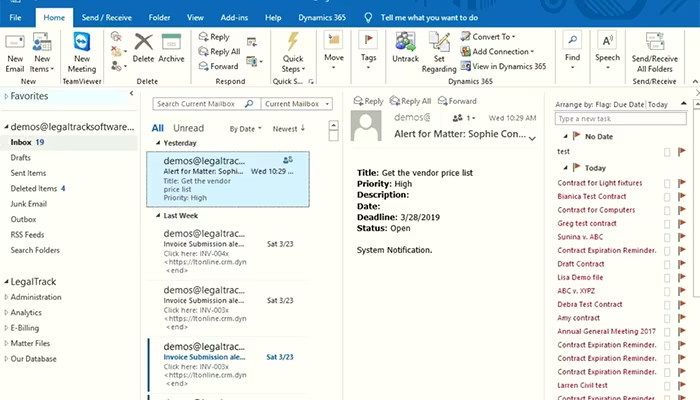Open the Speech read-aloud icon
Screen dimensions: 700x400
point(607,41)
